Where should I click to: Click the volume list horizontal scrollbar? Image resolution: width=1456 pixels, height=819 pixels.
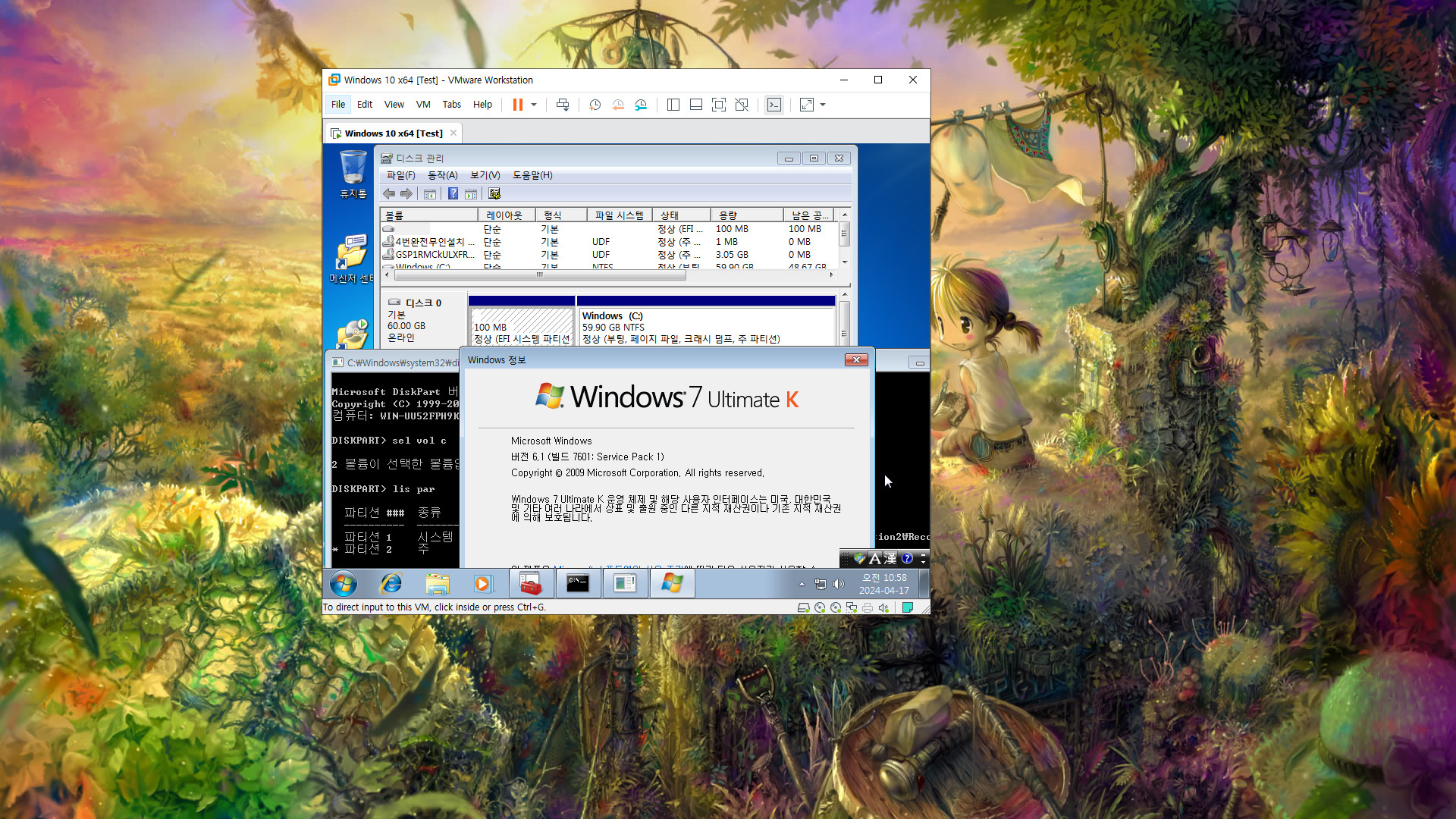coord(539,275)
